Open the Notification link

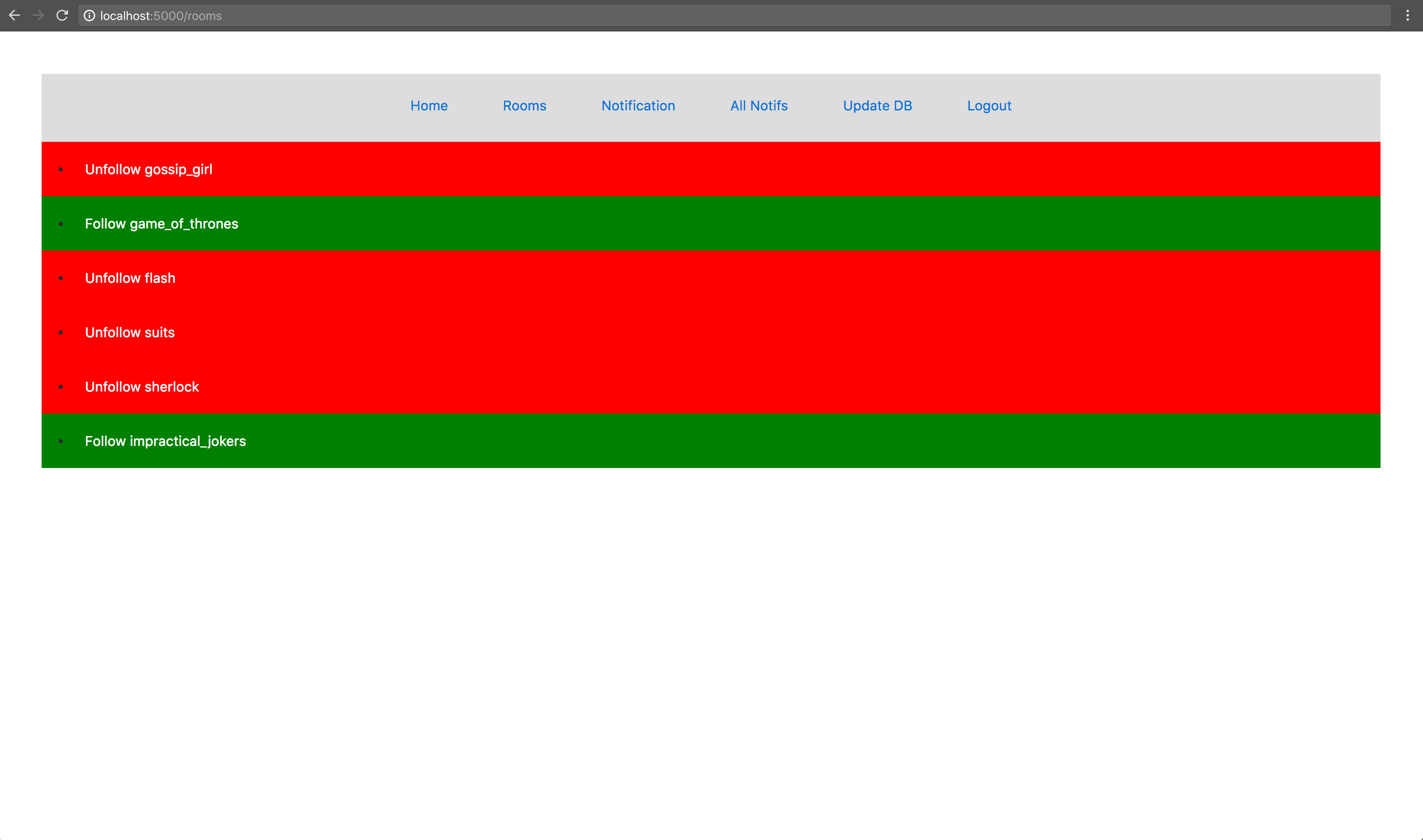638,106
